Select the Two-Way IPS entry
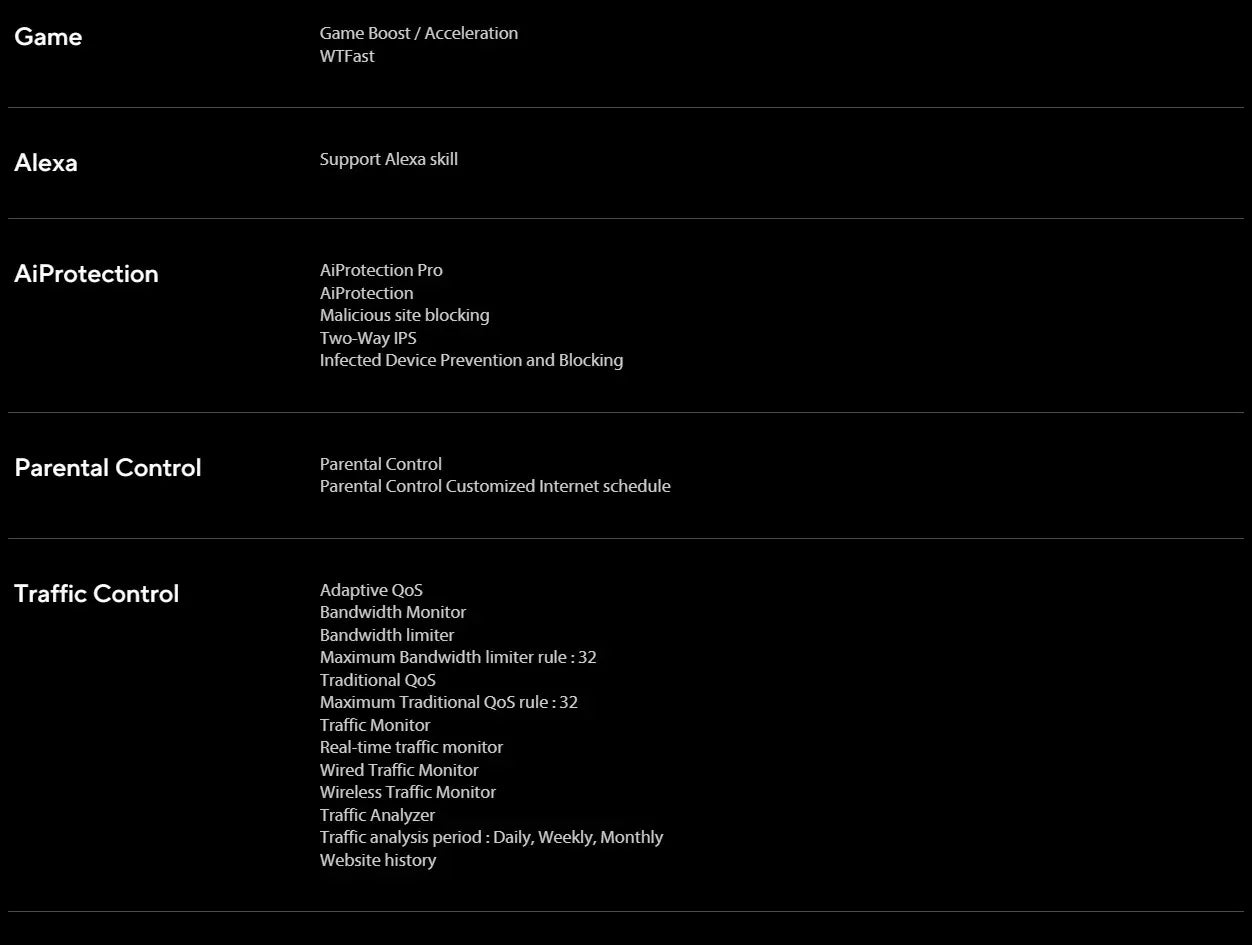1252x945 pixels. pyautogui.click(x=368, y=338)
